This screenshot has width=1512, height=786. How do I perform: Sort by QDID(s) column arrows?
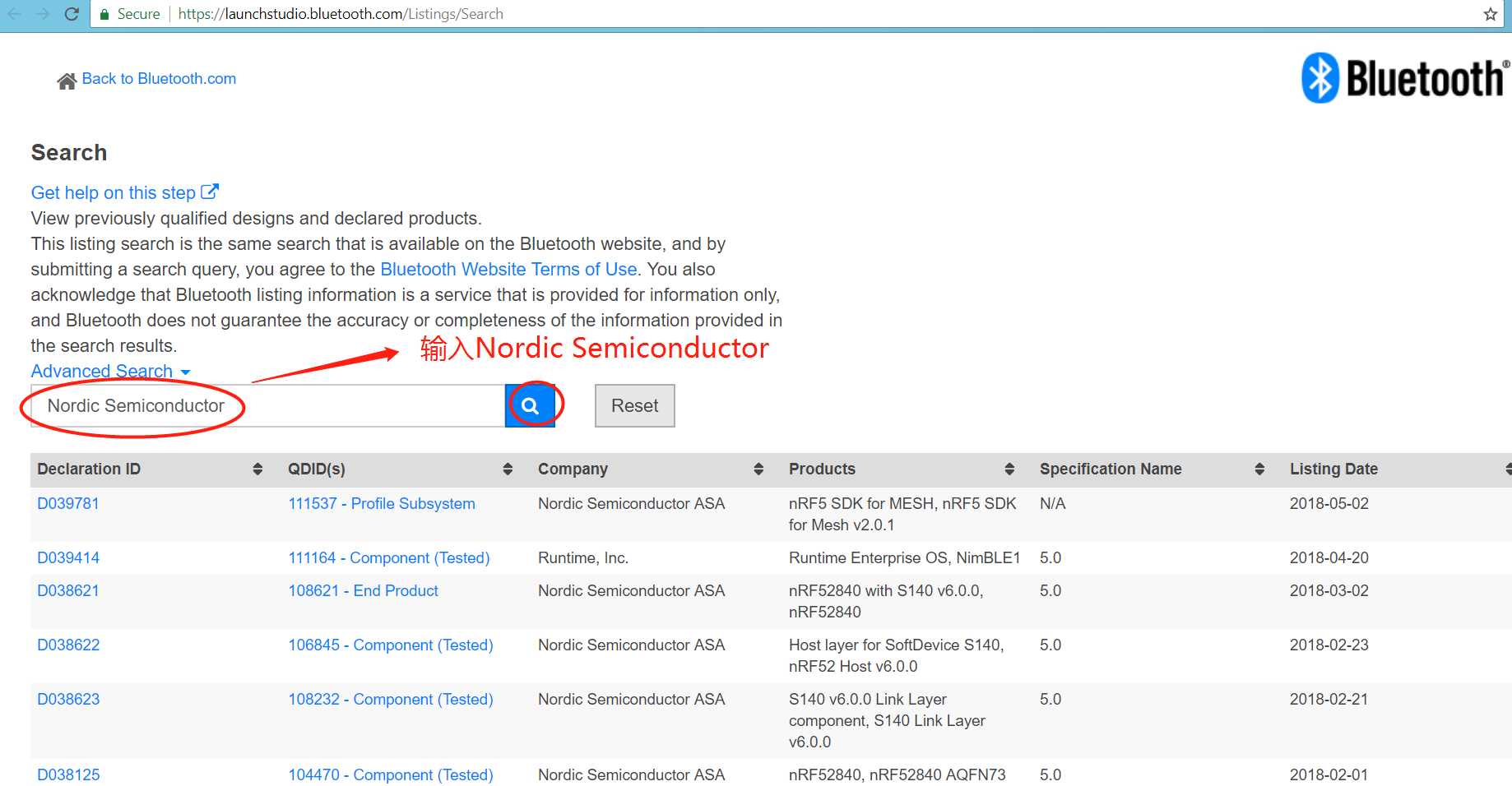pos(508,469)
